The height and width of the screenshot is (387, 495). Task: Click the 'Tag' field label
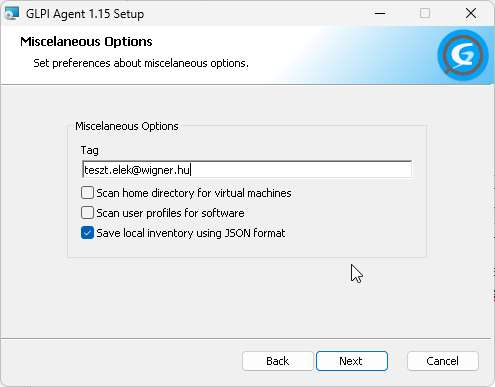coord(90,150)
